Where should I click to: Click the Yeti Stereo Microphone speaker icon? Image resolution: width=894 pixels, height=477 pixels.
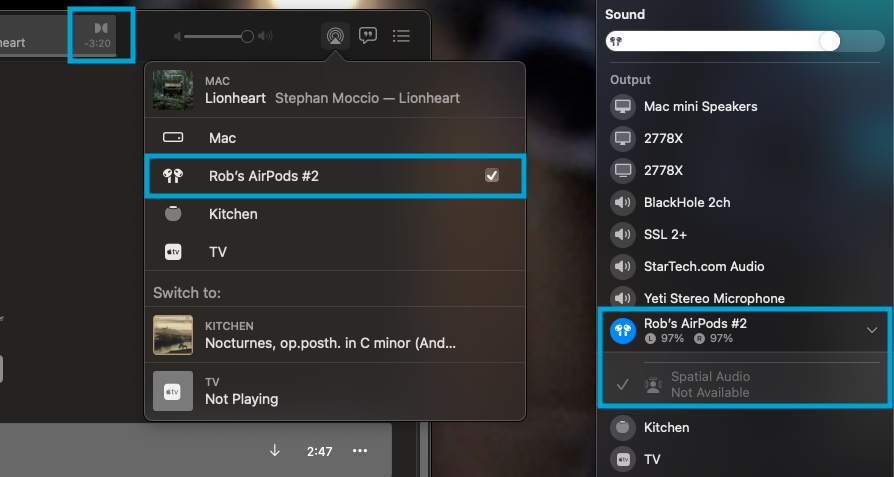[x=623, y=298]
